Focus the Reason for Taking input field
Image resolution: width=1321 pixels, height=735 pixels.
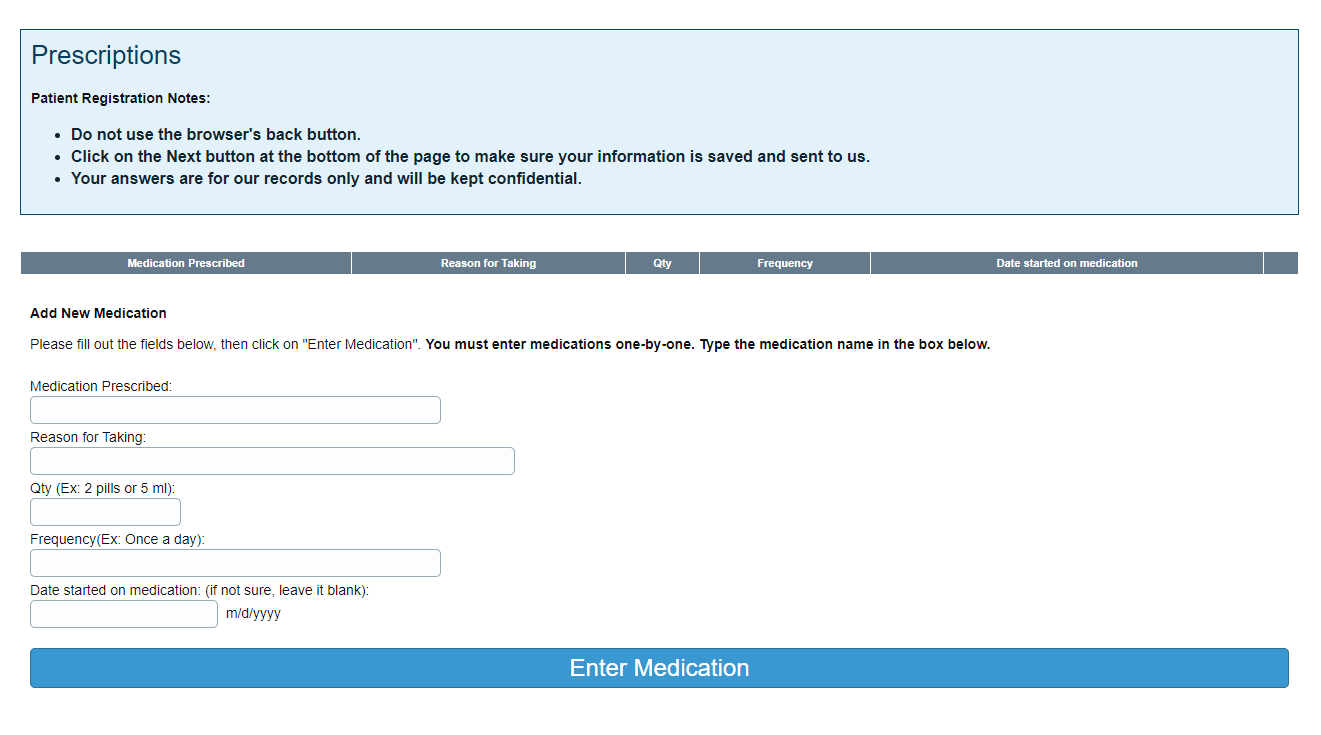point(272,461)
